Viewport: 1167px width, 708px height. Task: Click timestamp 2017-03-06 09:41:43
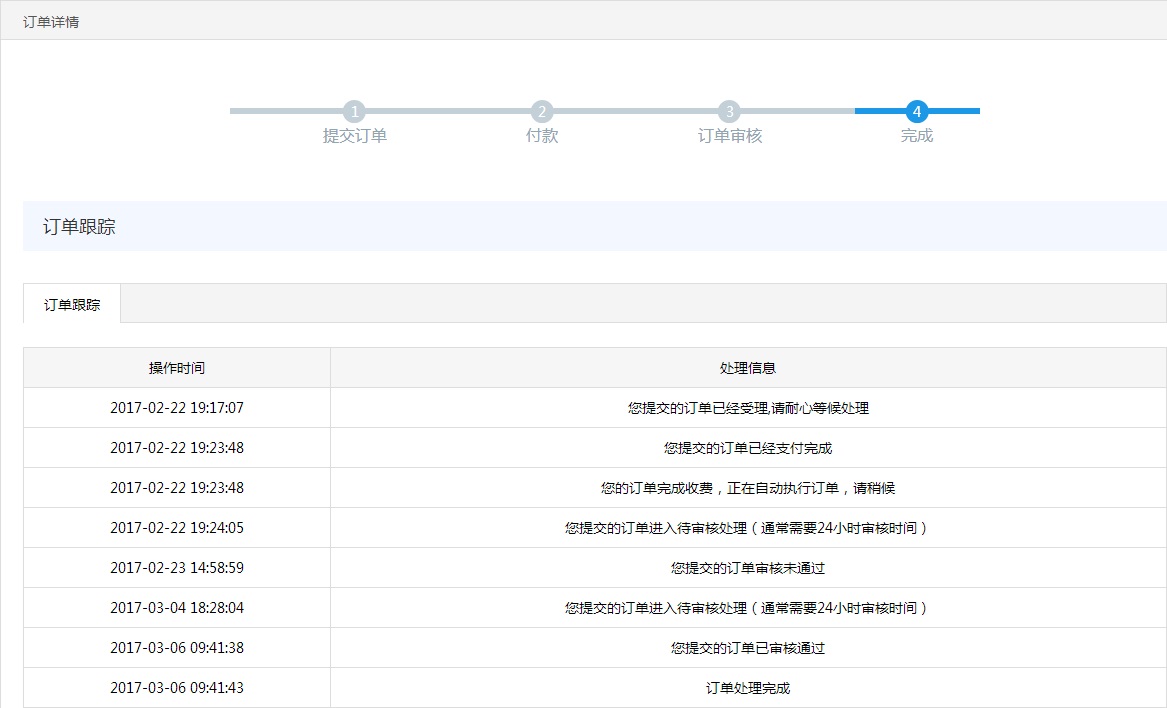[176, 687]
